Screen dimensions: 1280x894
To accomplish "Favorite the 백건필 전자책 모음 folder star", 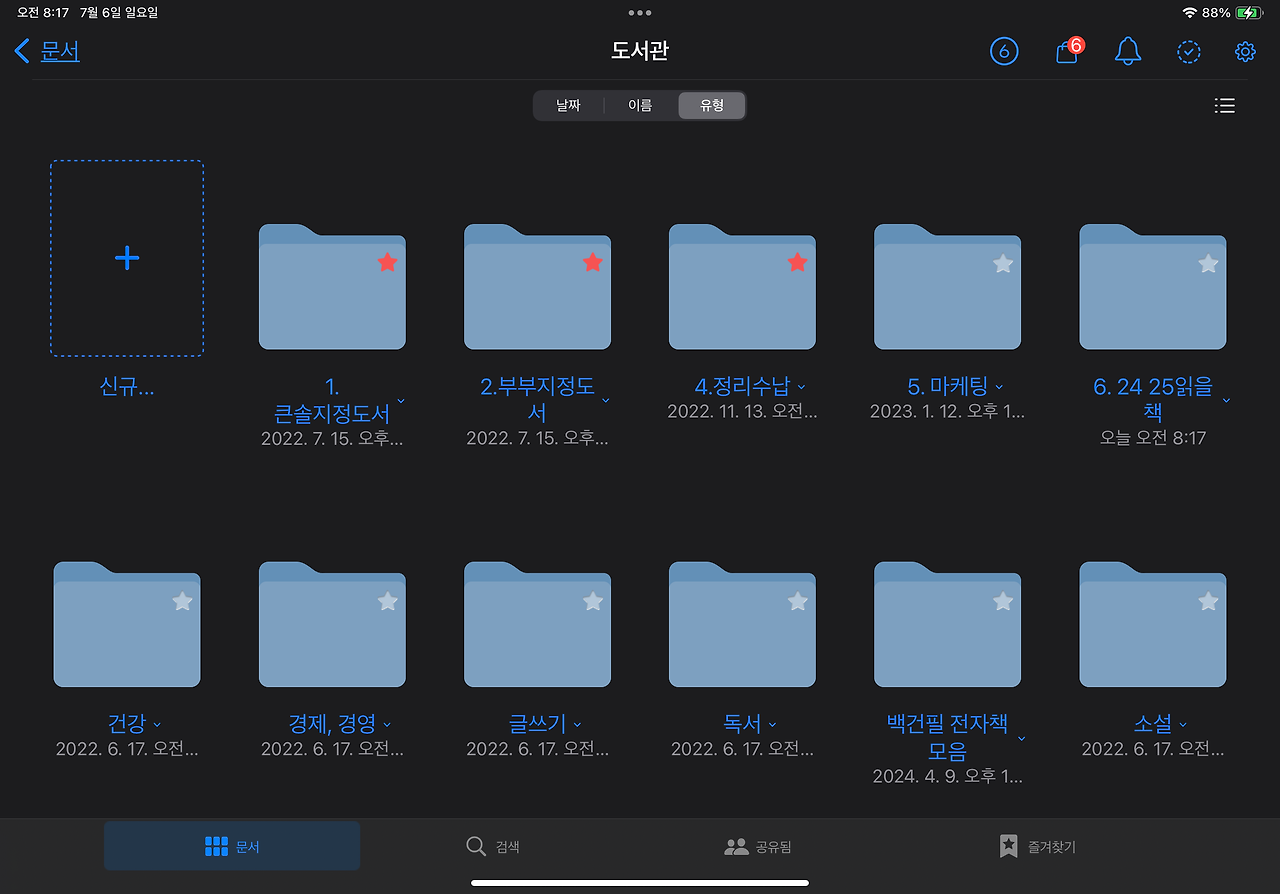I will [1003, 601].
